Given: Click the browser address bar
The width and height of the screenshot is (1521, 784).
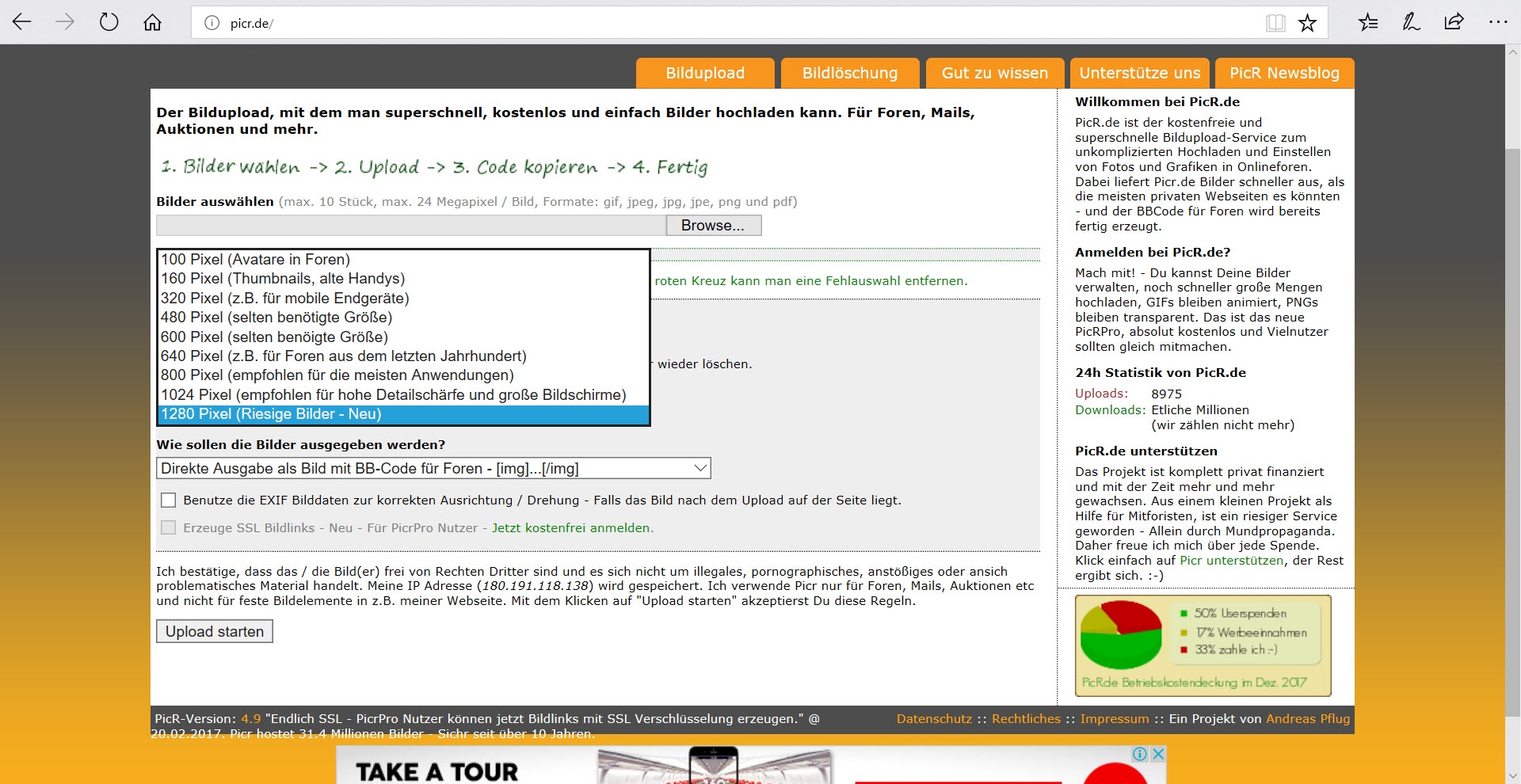Looking at the screenshot, I should point(713,23).
